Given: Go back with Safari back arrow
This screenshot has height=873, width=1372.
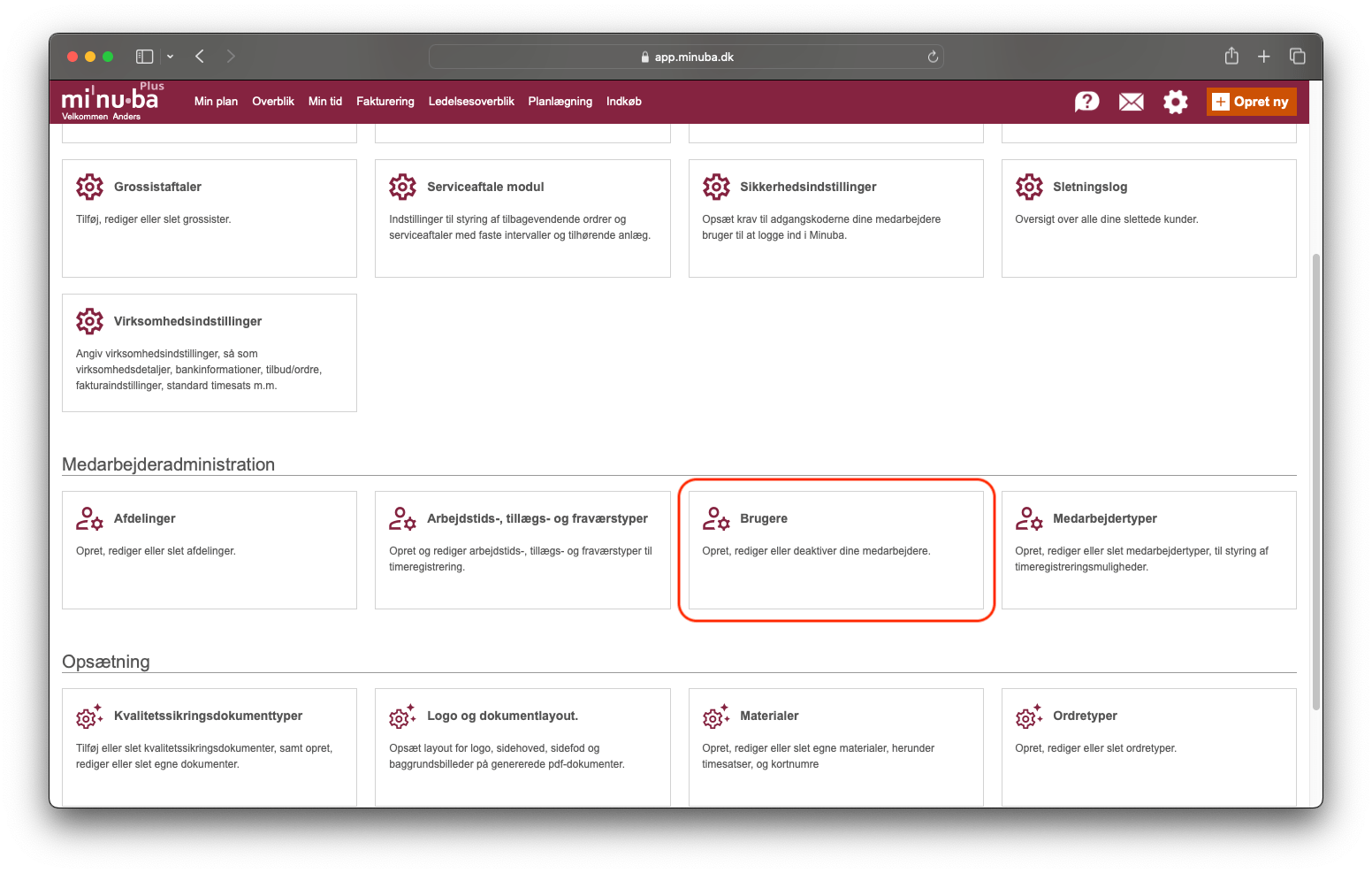Looking at the screenshot, I should click(x=200, y=57).
